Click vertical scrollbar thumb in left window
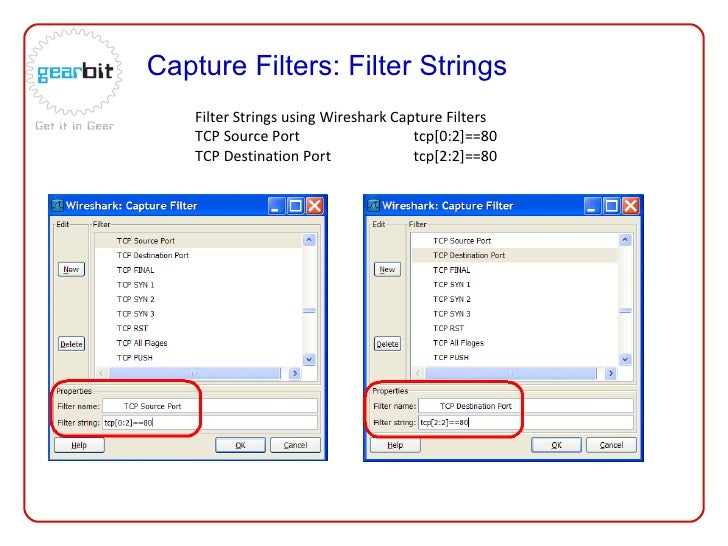 click(x=309, y=311)
